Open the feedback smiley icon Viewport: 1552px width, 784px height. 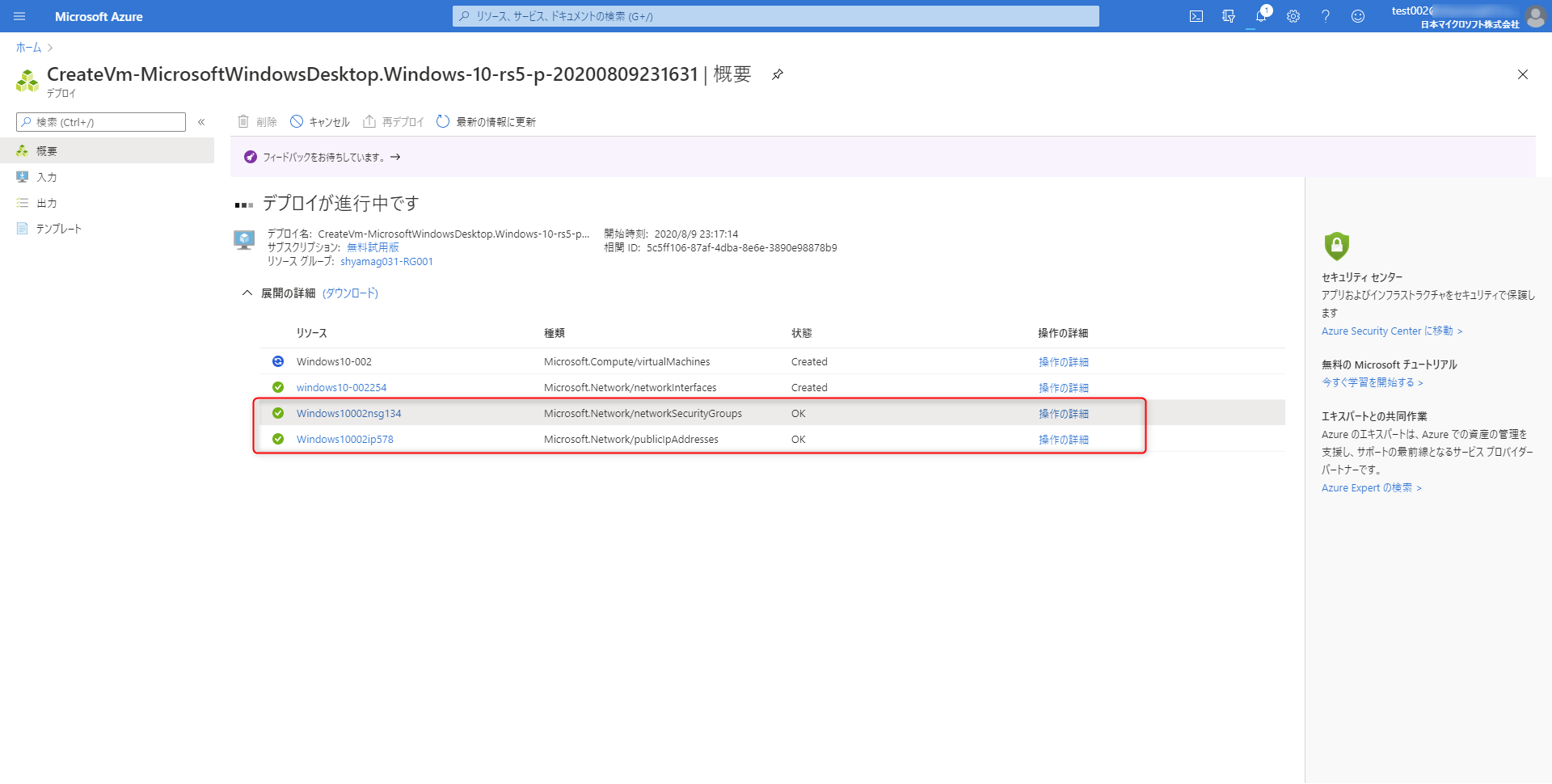pyautogui.click(x=1358, y=16)
